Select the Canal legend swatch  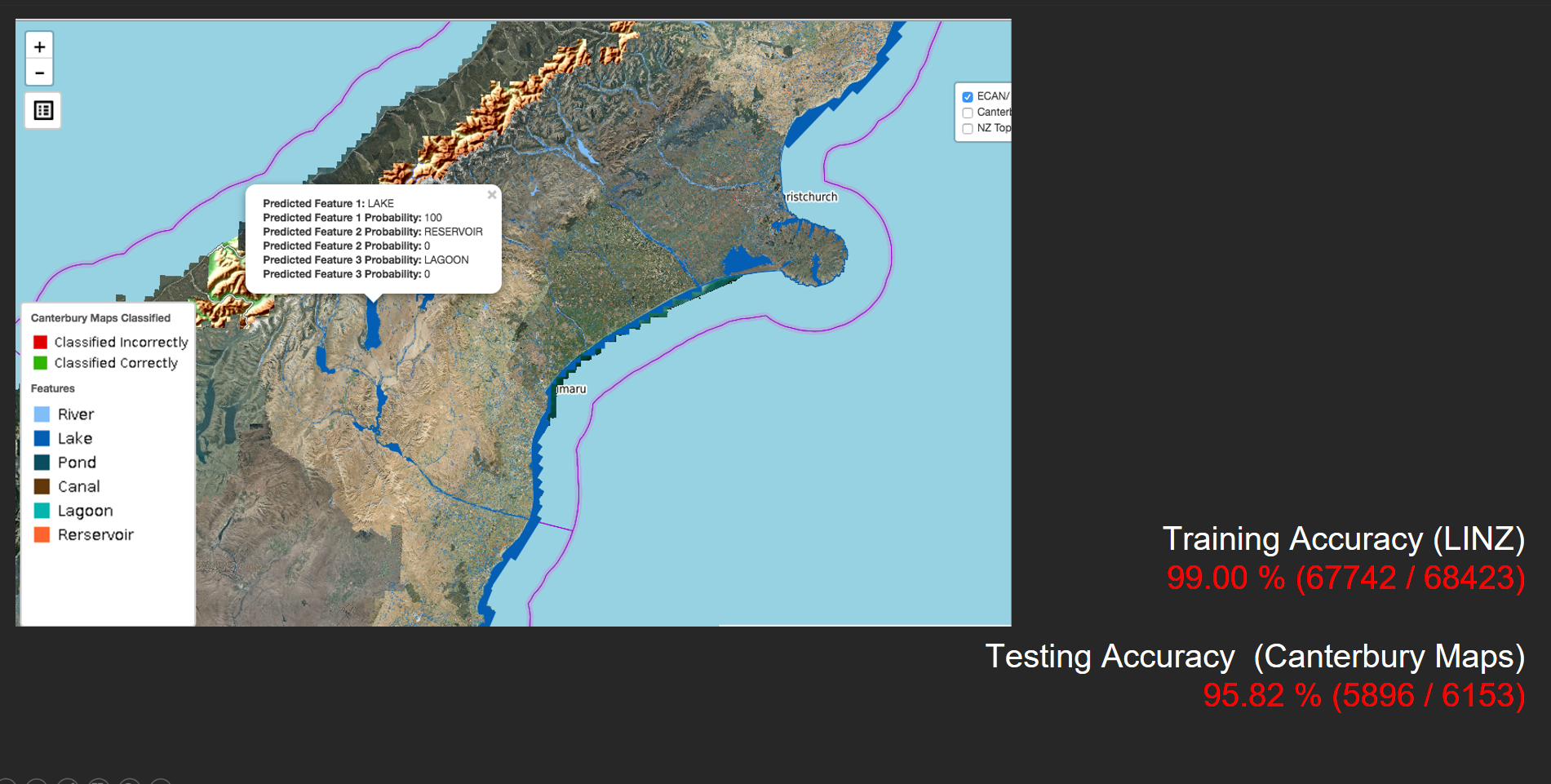coord(42,486)
